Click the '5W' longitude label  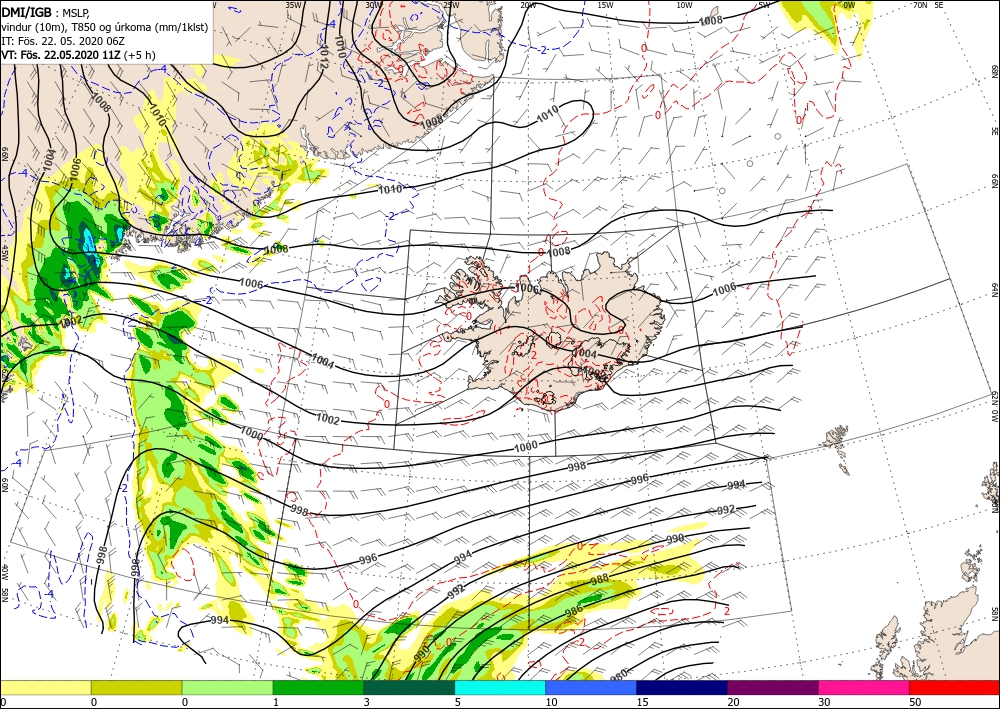click(x=764, y=5)
